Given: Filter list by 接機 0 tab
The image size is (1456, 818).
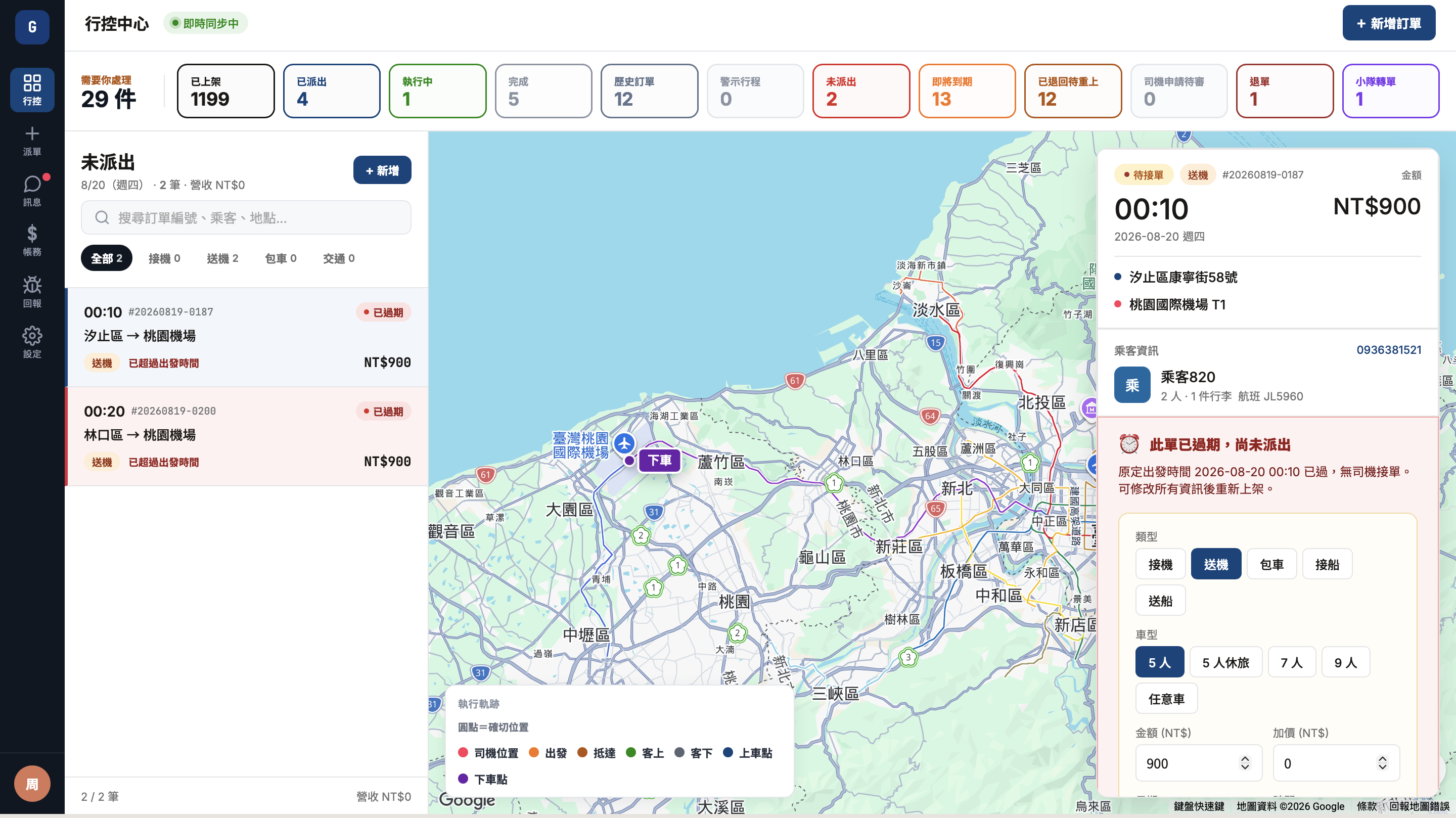Looking at the screenshot, I should click(164, 258).
